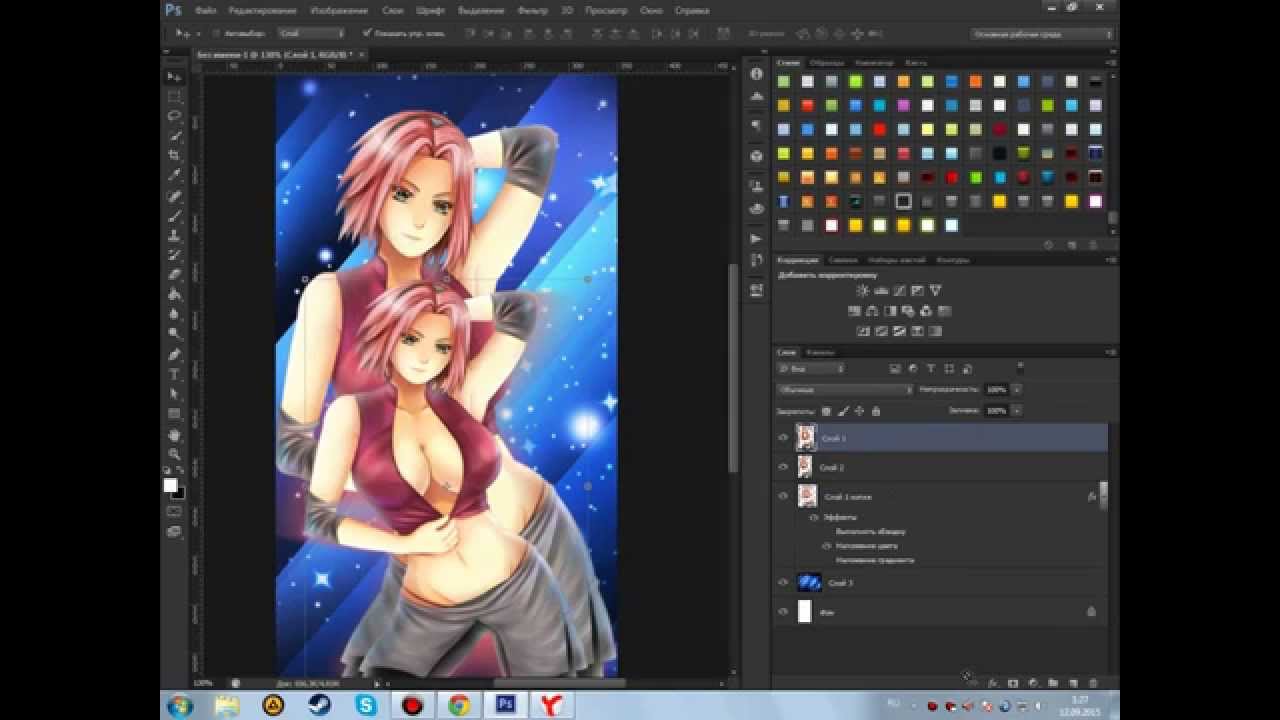Delete layer using the trash icon
The image size is (1280, 720).
coord(1093,683)
